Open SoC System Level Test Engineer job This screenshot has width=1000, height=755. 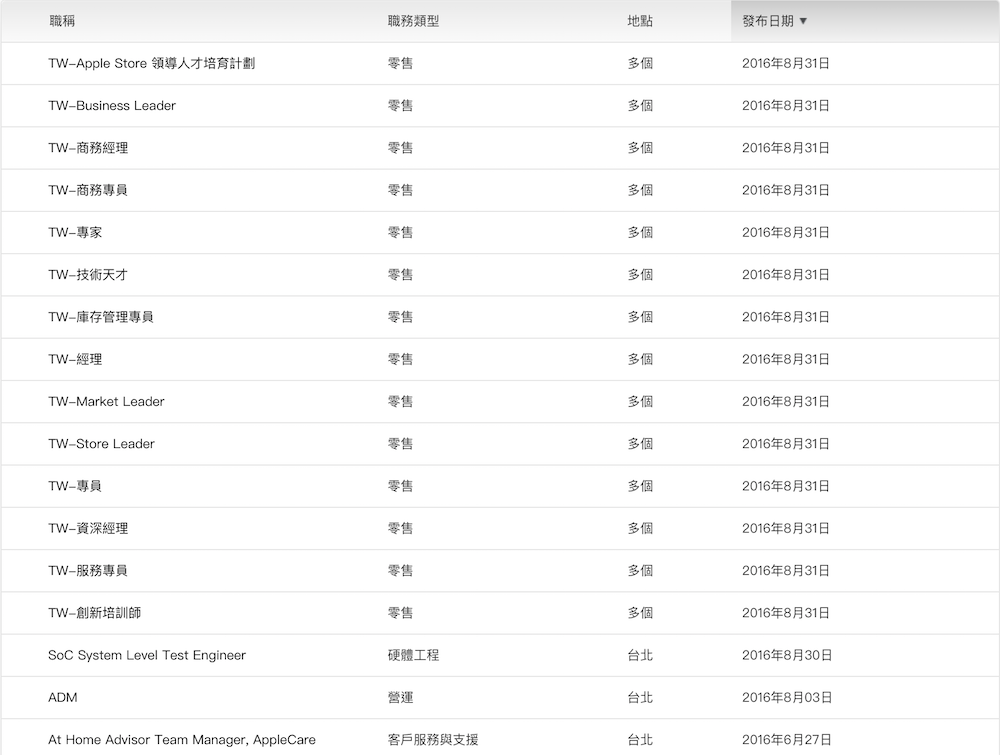147,656
